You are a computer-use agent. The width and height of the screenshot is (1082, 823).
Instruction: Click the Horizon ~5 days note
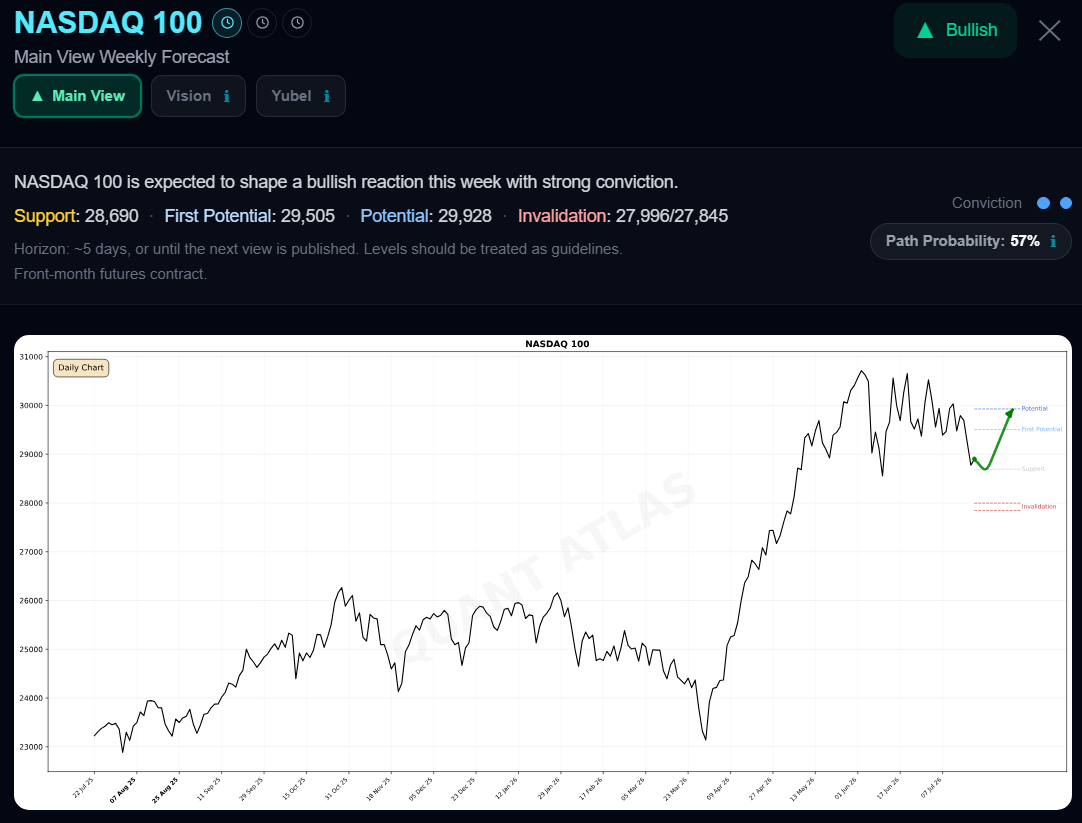(x=318, y=249)
